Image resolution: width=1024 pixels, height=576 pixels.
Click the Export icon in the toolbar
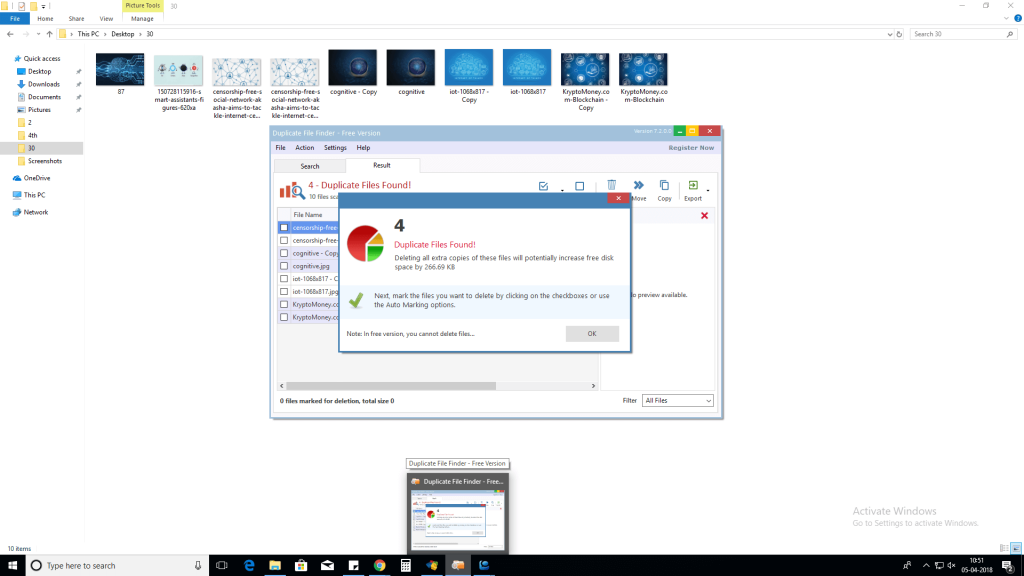[x=693, y=185]
